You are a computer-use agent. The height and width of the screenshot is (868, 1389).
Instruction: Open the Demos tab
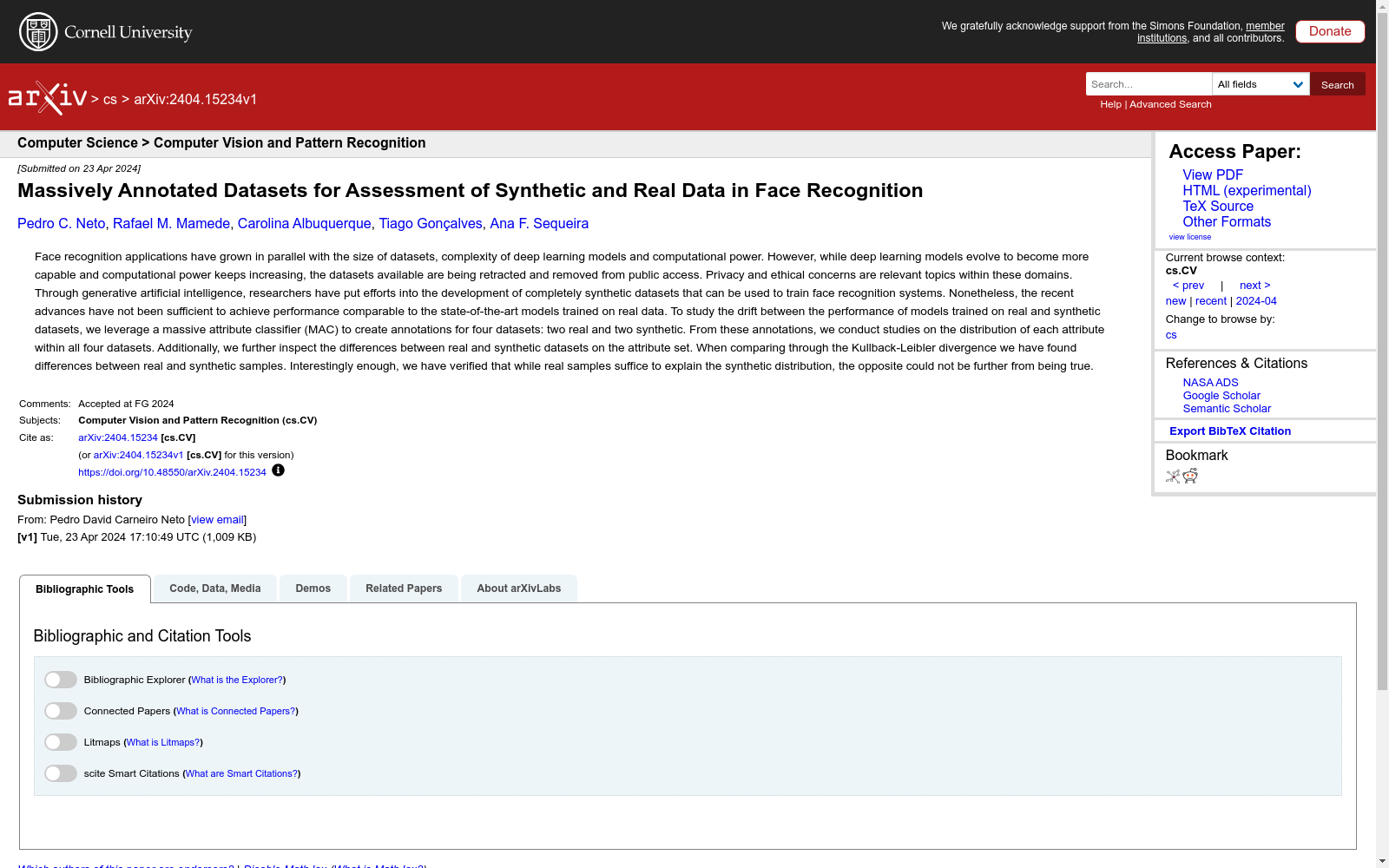(x=313, y=589)
